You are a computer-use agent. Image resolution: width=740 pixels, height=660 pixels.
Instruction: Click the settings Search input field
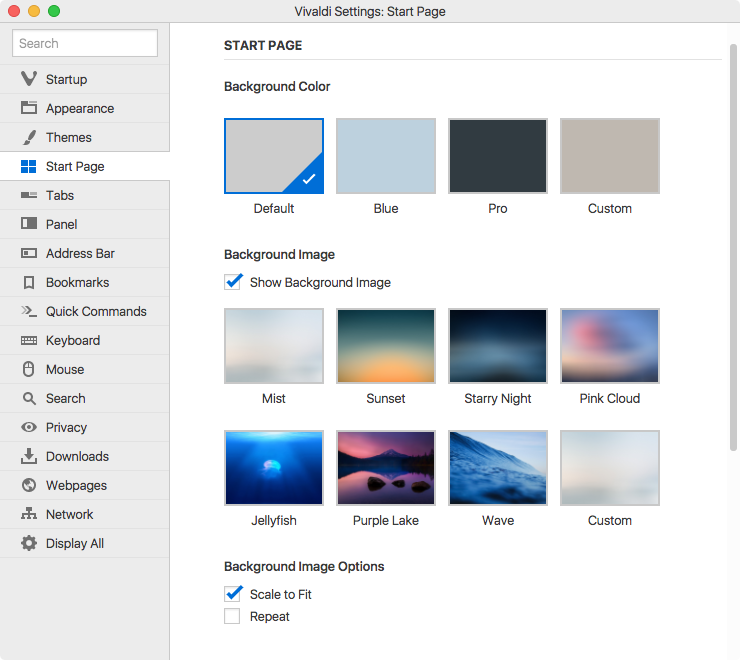[85, 43]
